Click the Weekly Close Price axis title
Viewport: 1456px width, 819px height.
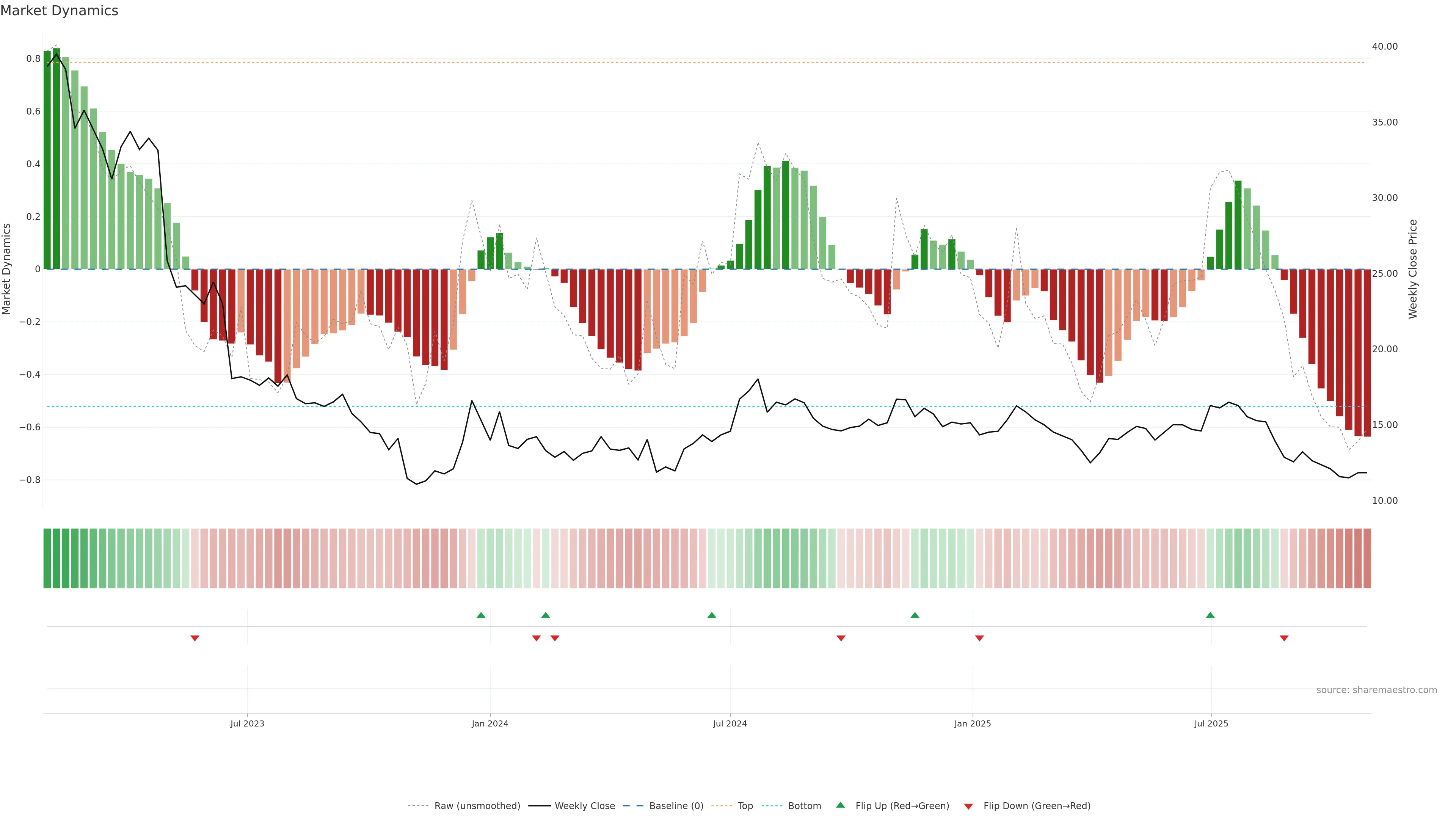[1413, 269]
